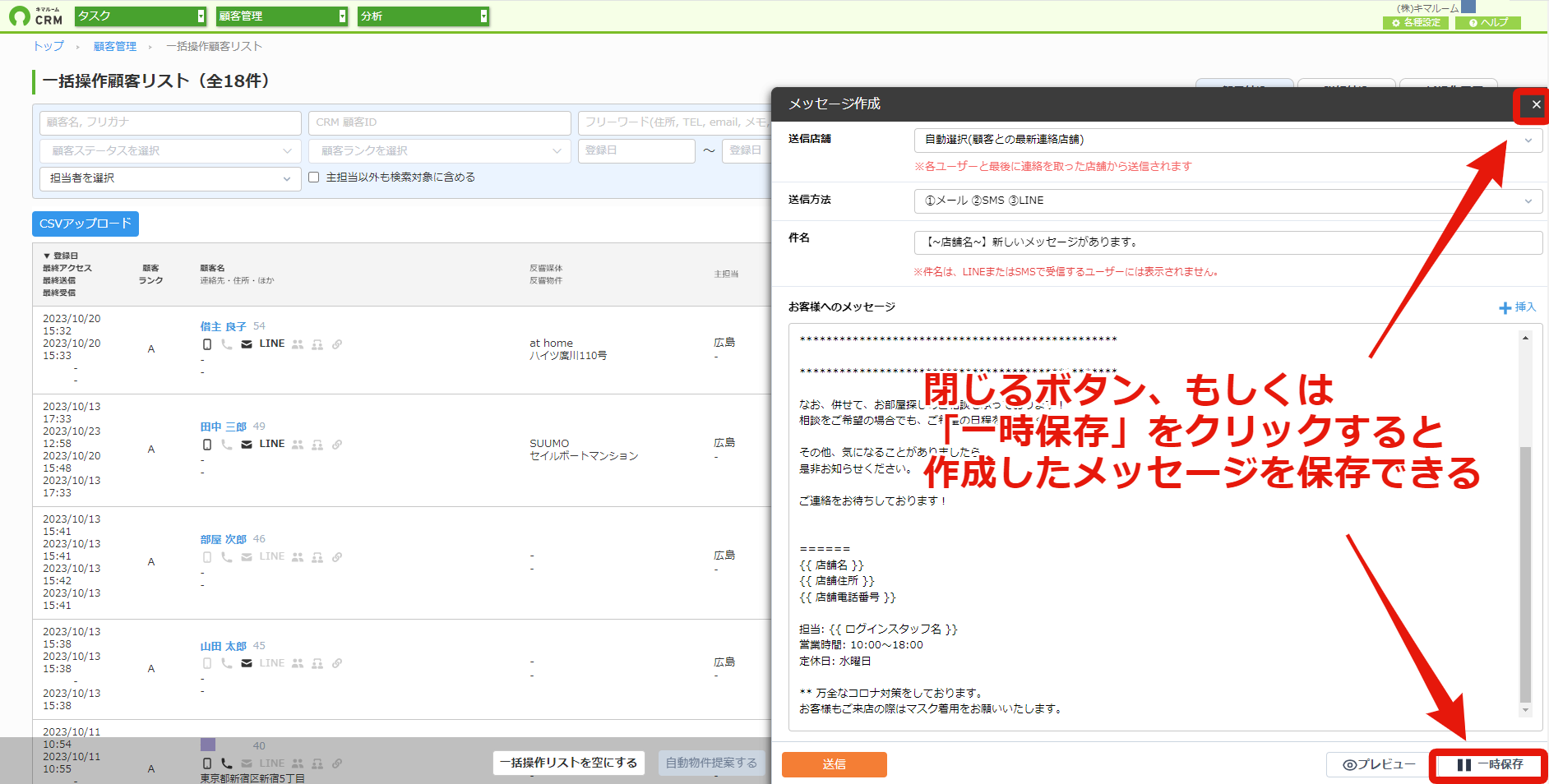The image size is (1549, 784).
Task: Click the 自動物件提案する button
Action: pos(711,763)
